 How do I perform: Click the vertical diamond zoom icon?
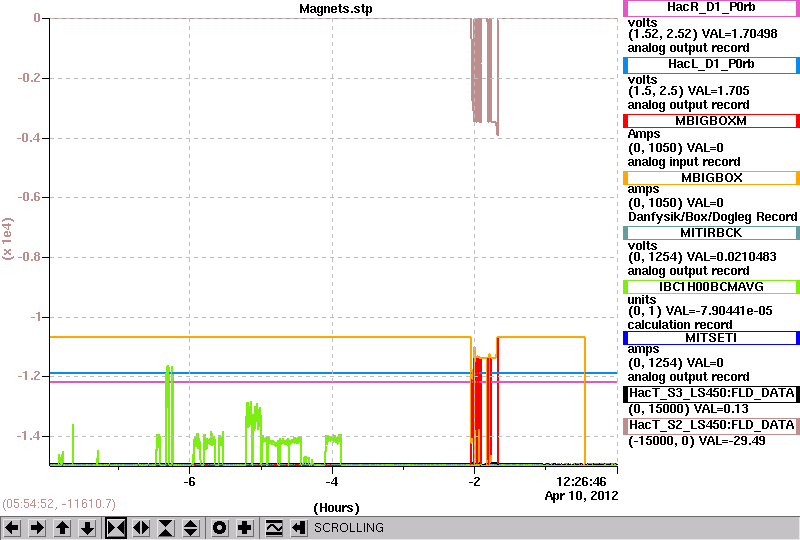click(191, 528)
